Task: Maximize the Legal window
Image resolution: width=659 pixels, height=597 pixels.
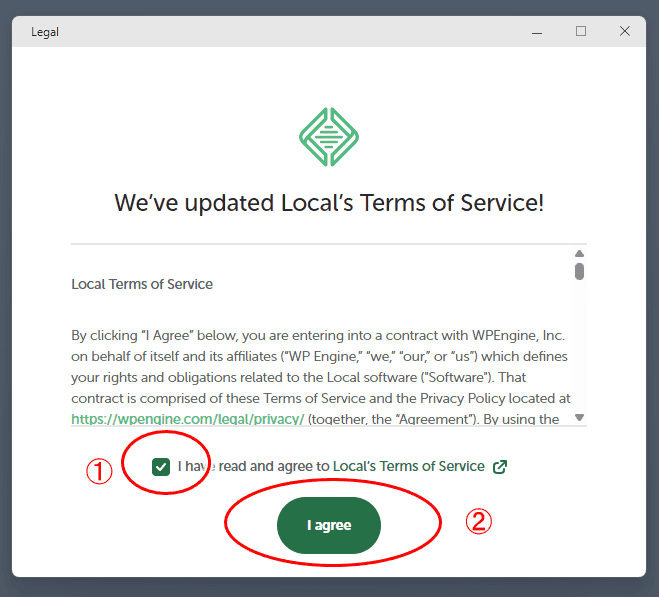Action: coord(581,32)
